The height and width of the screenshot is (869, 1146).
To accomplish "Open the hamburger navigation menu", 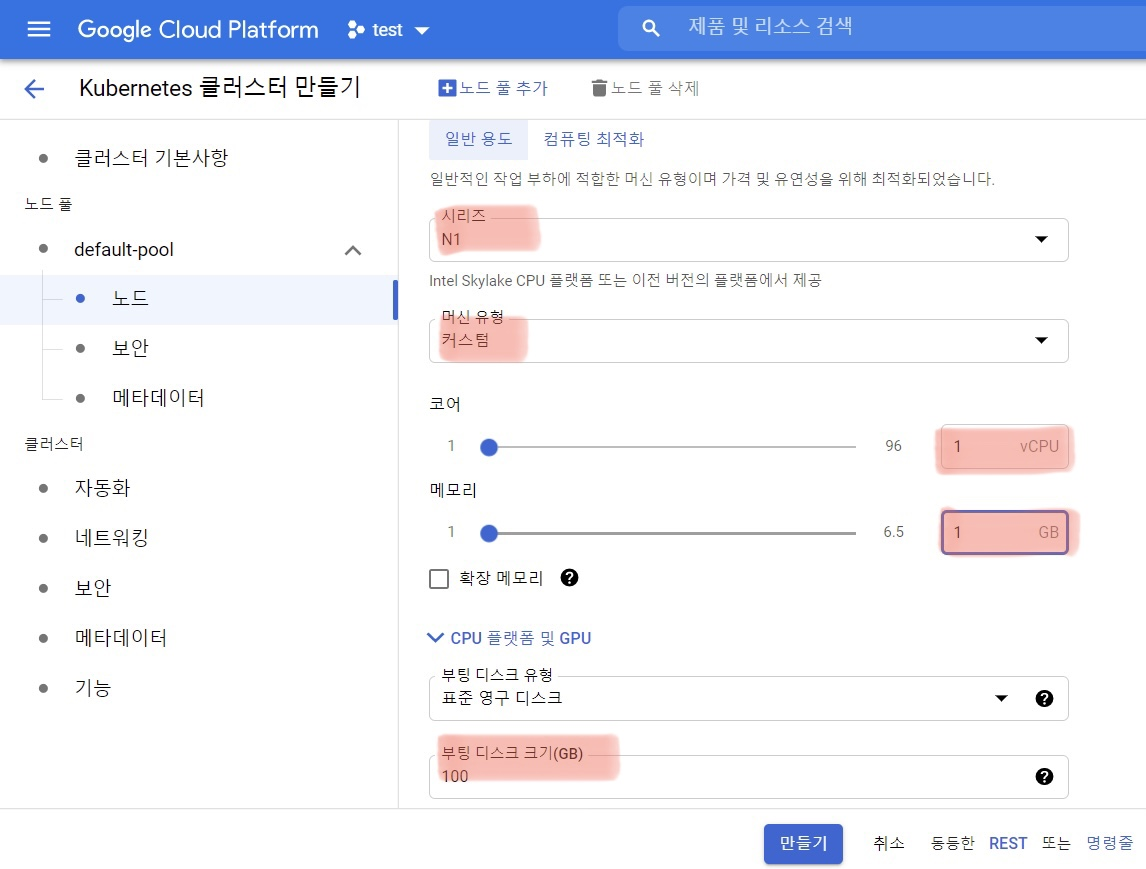I will [x=39, y=29].
